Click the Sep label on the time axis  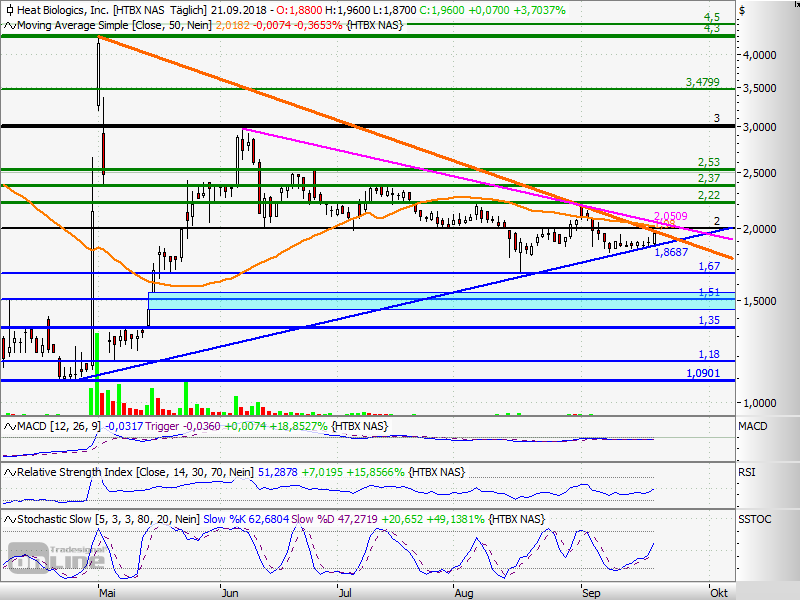590,592
